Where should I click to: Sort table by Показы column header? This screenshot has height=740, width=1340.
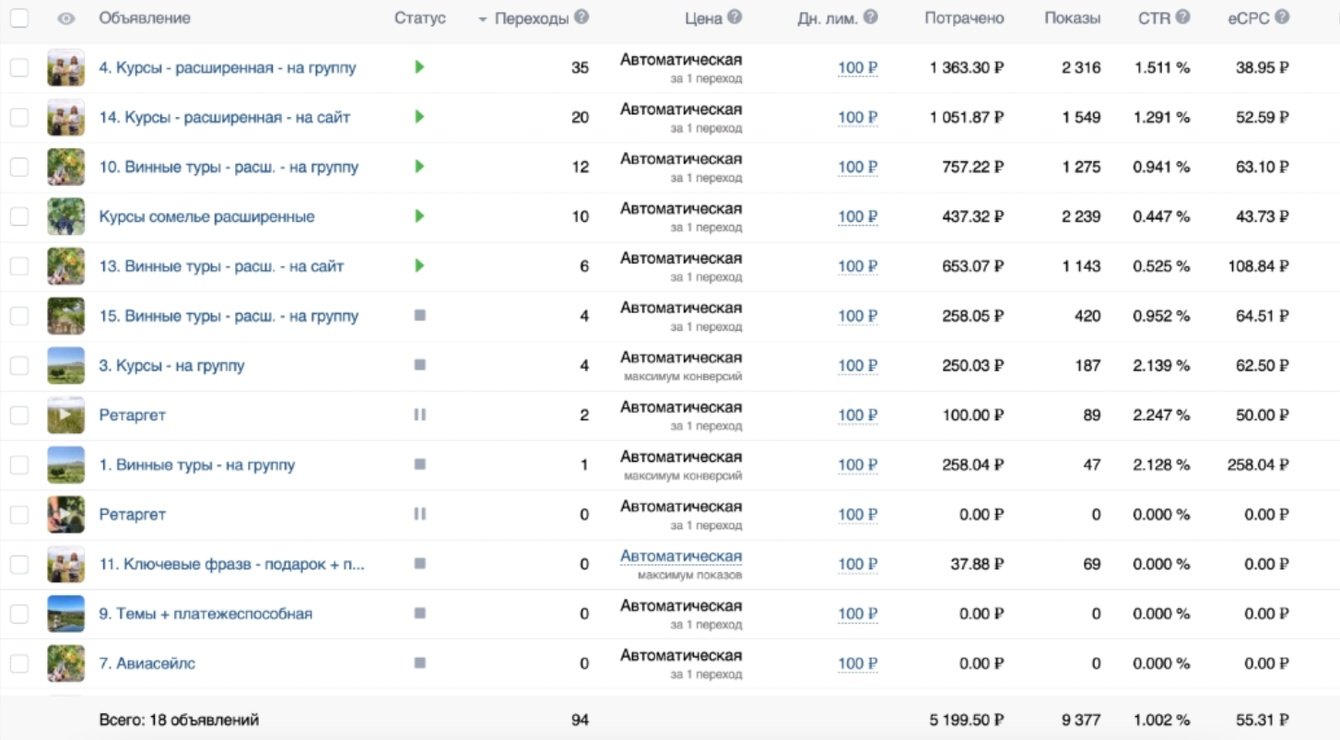[x=1072, y=18]
